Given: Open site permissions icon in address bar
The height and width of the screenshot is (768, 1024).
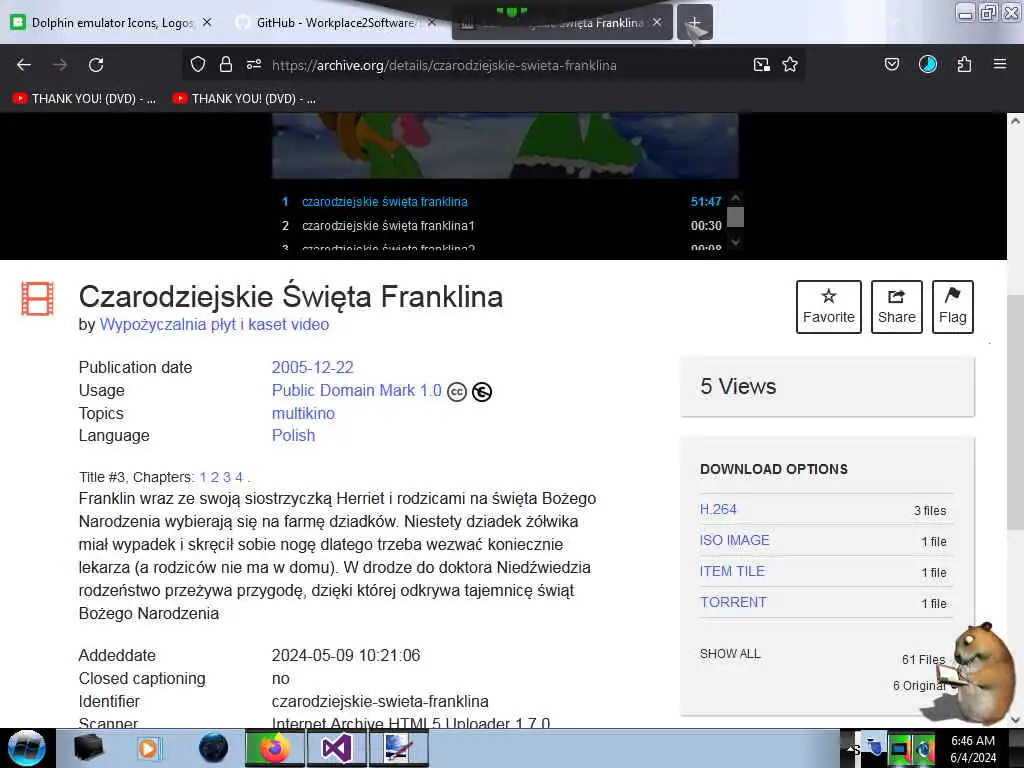Looking at the screenshot, I should tap(254, 65).
